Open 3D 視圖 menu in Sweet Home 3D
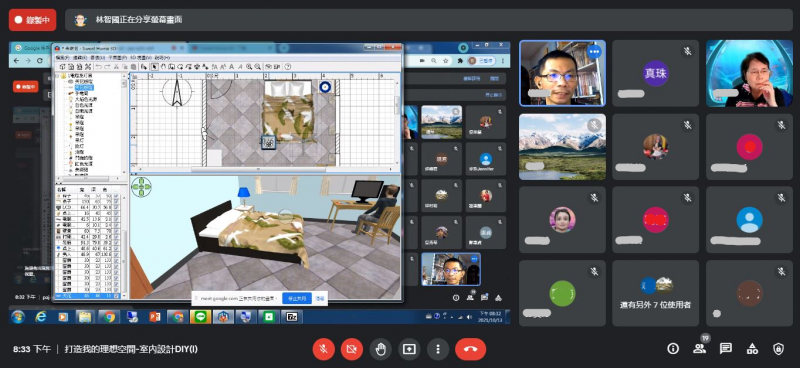 (x=140, y=58)
